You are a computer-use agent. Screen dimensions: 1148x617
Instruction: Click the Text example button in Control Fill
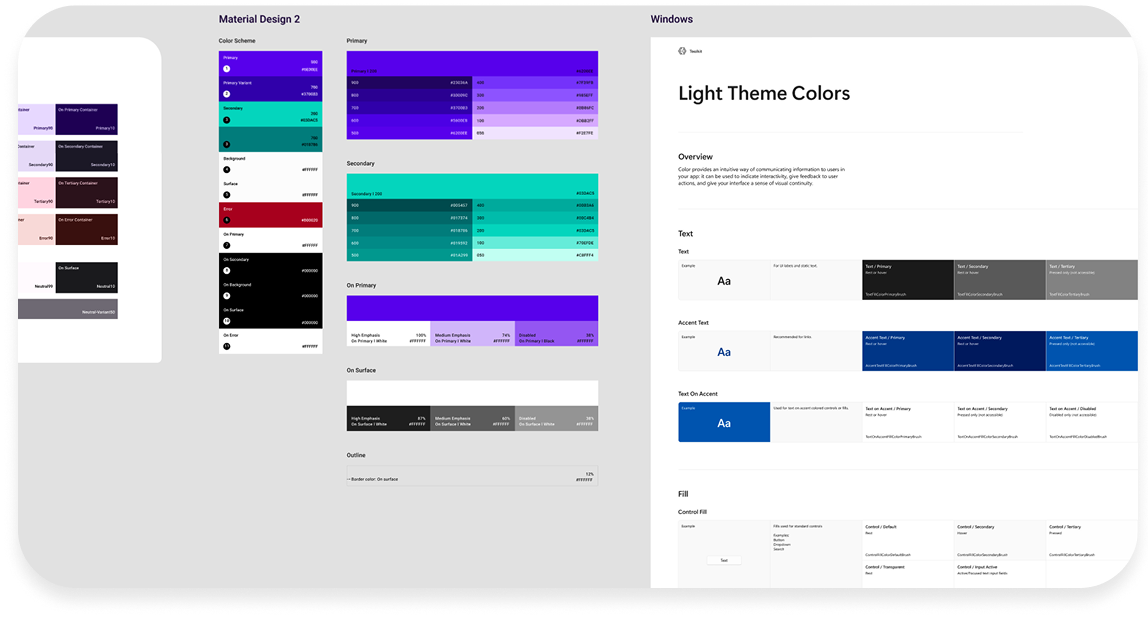pos(724,560)
